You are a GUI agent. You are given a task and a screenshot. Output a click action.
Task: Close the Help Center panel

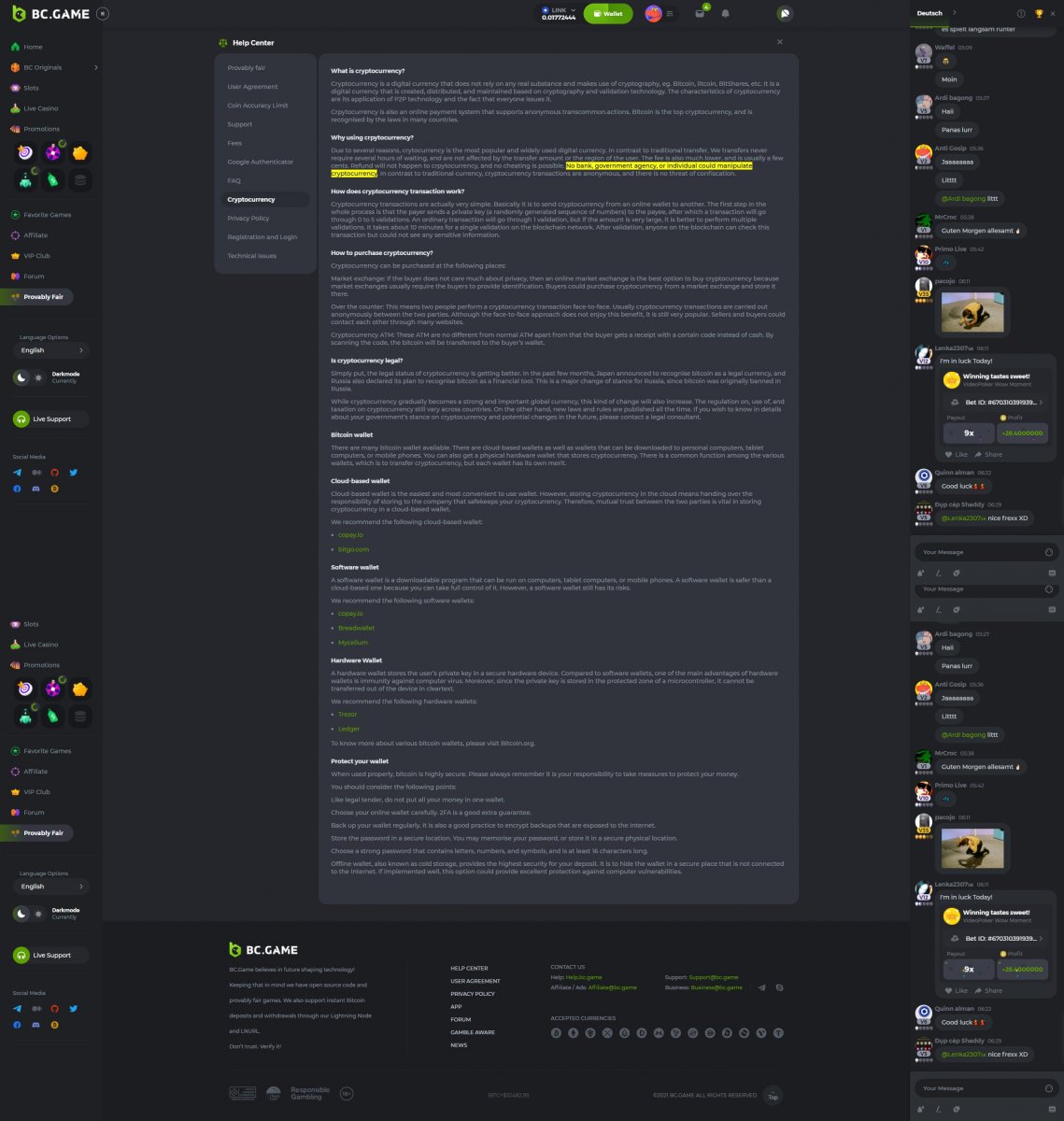[x=780, y=42]
